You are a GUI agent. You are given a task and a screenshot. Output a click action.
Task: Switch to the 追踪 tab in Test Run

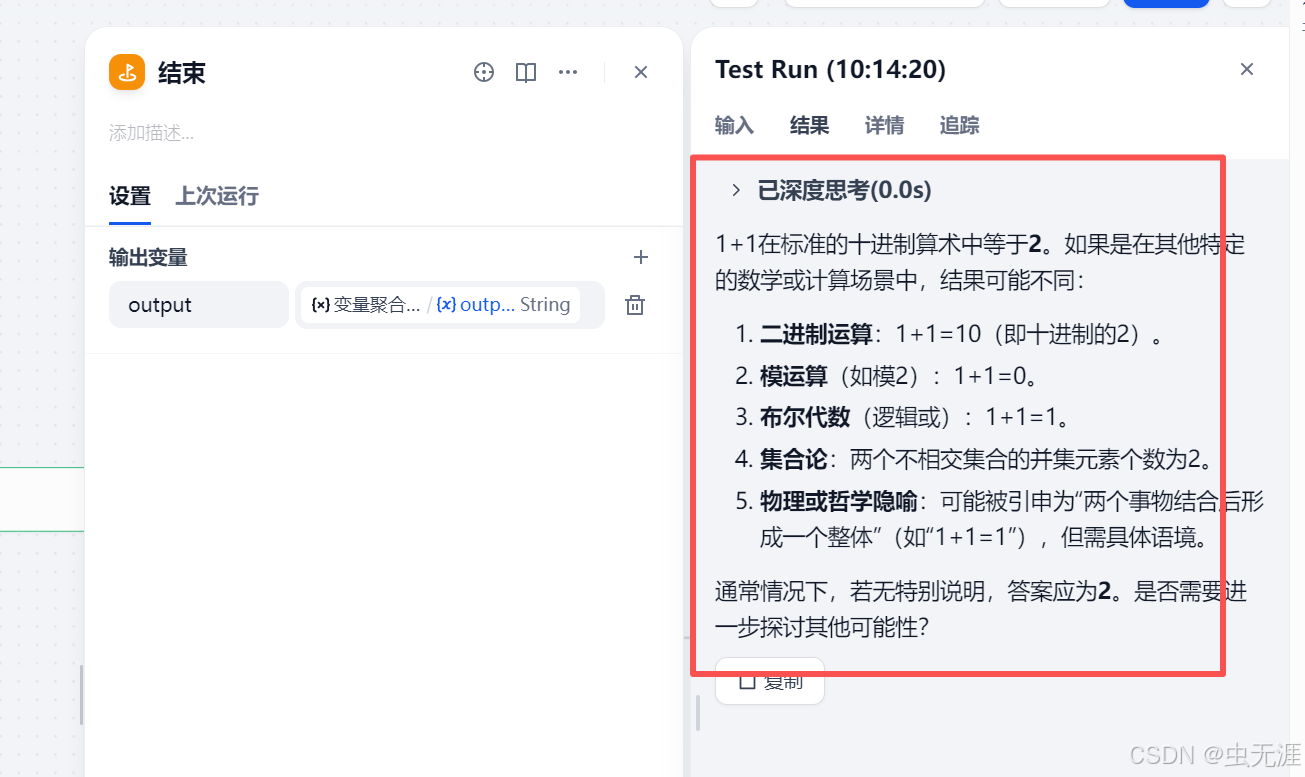[x=958, y=125]
